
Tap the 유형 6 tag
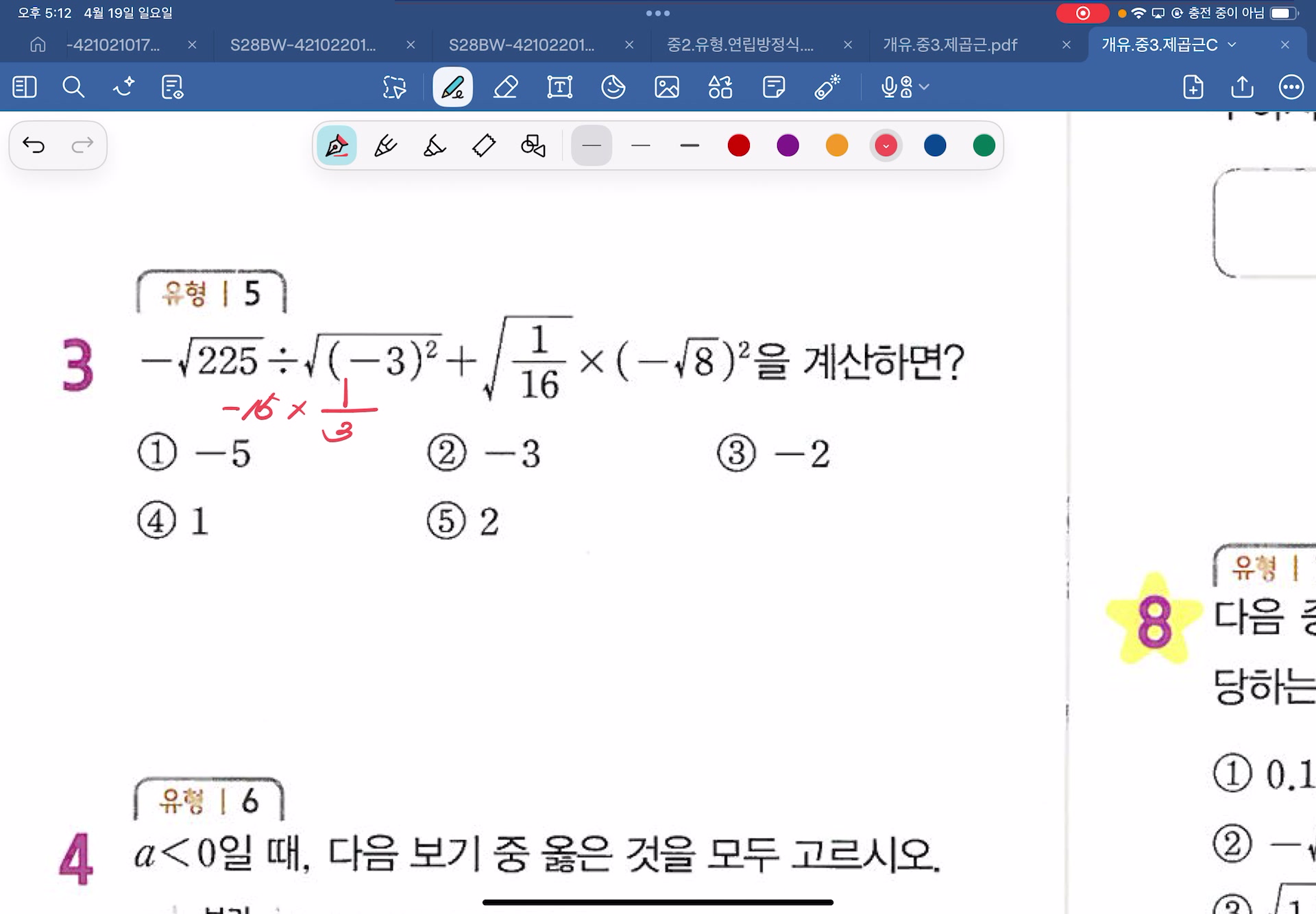pyautogui.click(x=209, y=800)
